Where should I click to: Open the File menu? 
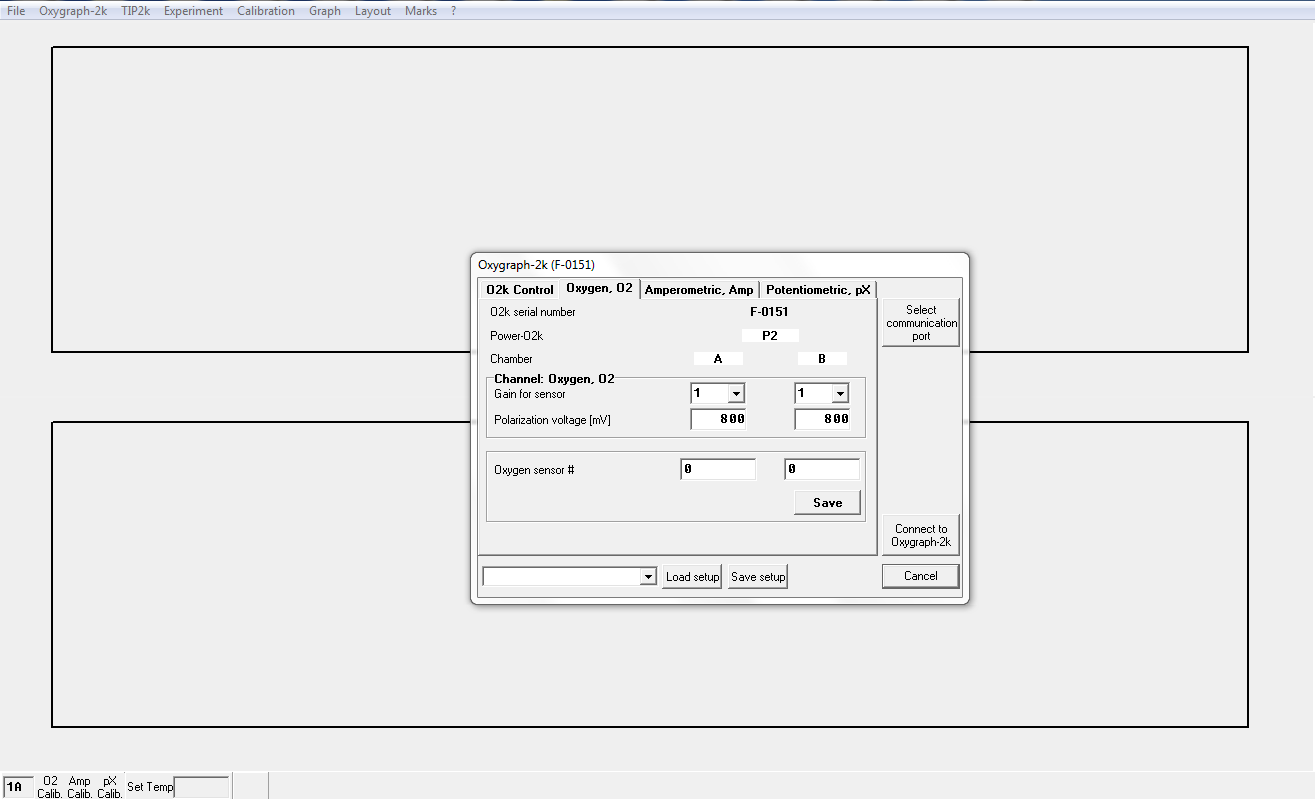(x=16, y=11)
